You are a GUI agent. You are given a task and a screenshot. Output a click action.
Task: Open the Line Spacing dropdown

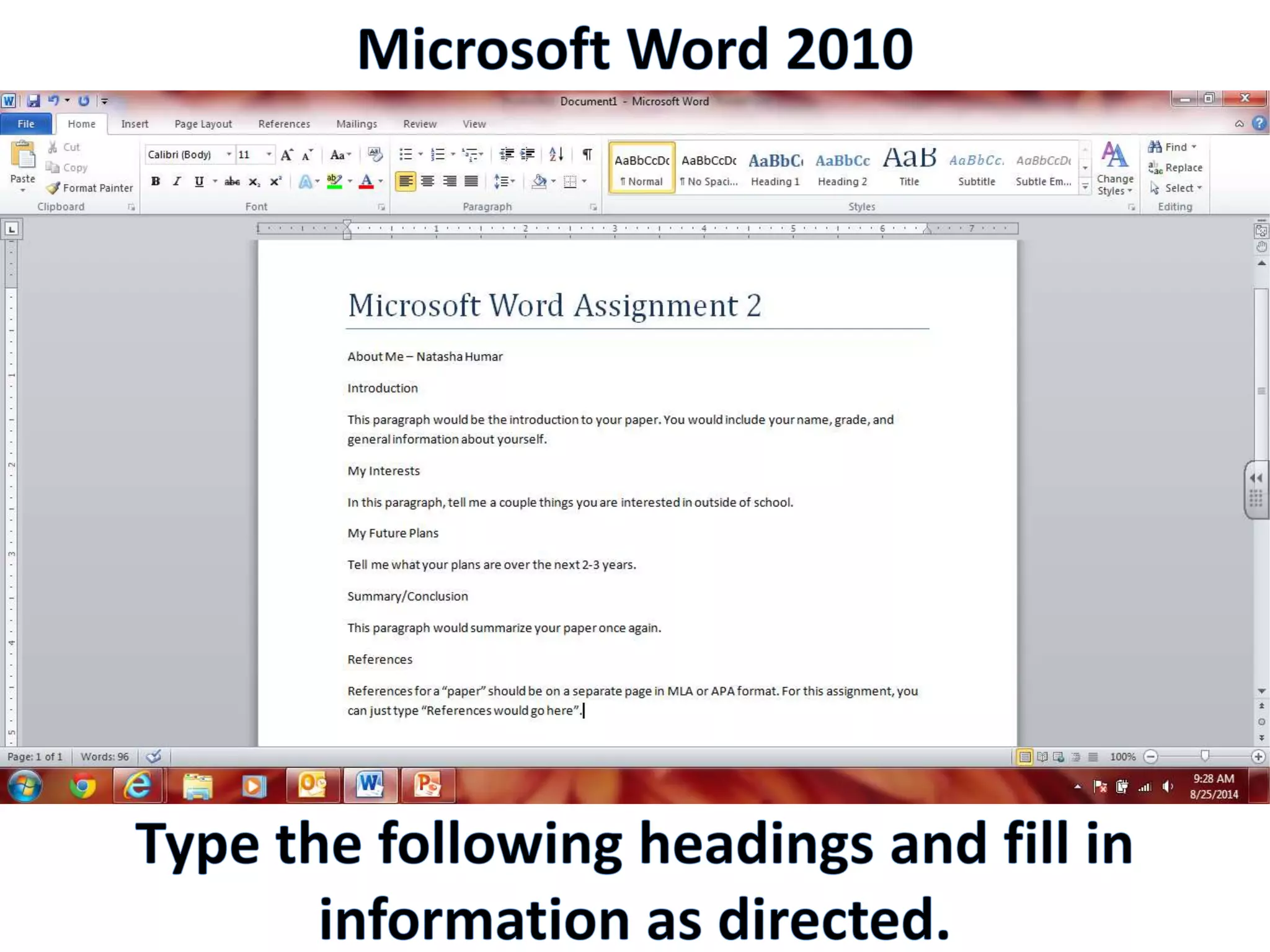pyautogui.click(x=504, y=182)
